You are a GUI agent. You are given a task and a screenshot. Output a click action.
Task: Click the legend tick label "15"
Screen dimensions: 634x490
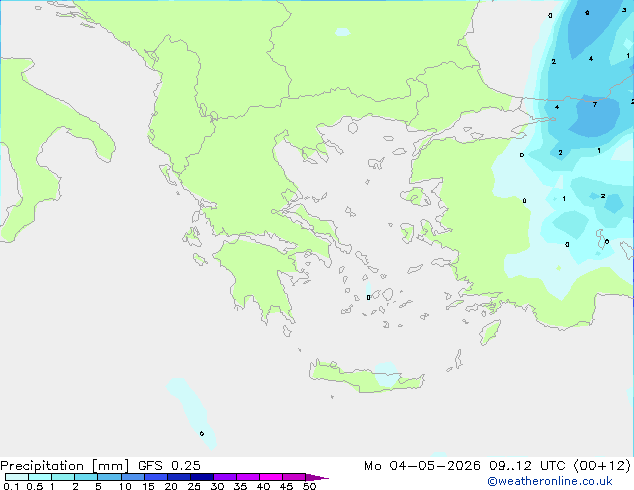tap(148, 486)
